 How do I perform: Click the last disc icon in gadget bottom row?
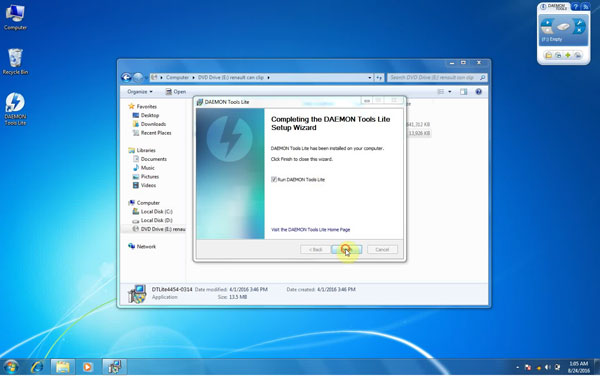[577, 55]
